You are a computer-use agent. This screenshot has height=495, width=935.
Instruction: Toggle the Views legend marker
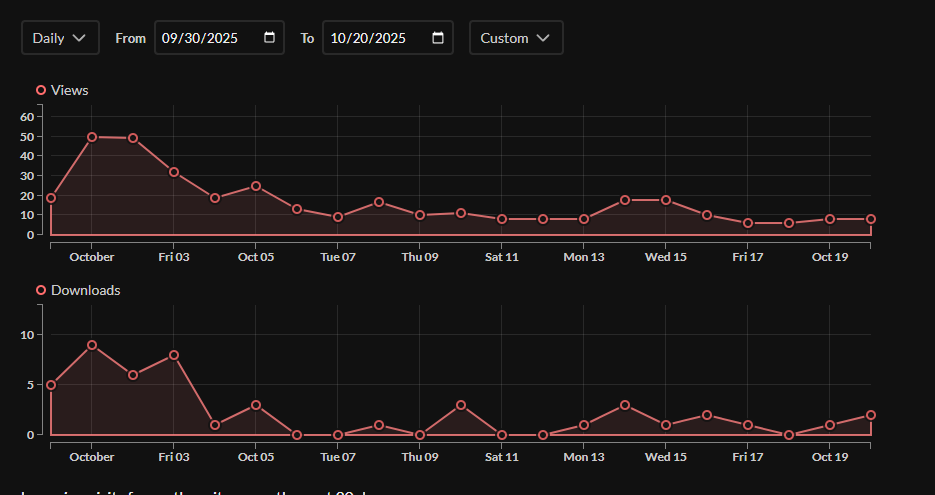click(x=41, y=90)
